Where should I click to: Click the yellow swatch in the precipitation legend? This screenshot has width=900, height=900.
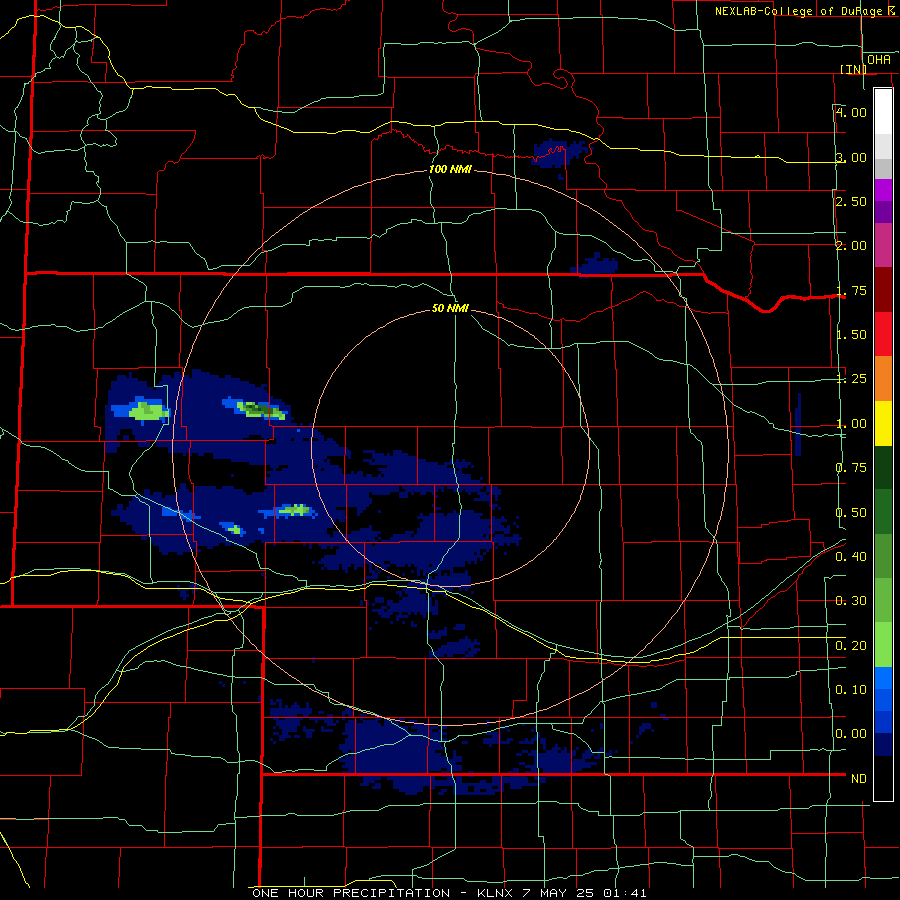click(x=883, y=423)
